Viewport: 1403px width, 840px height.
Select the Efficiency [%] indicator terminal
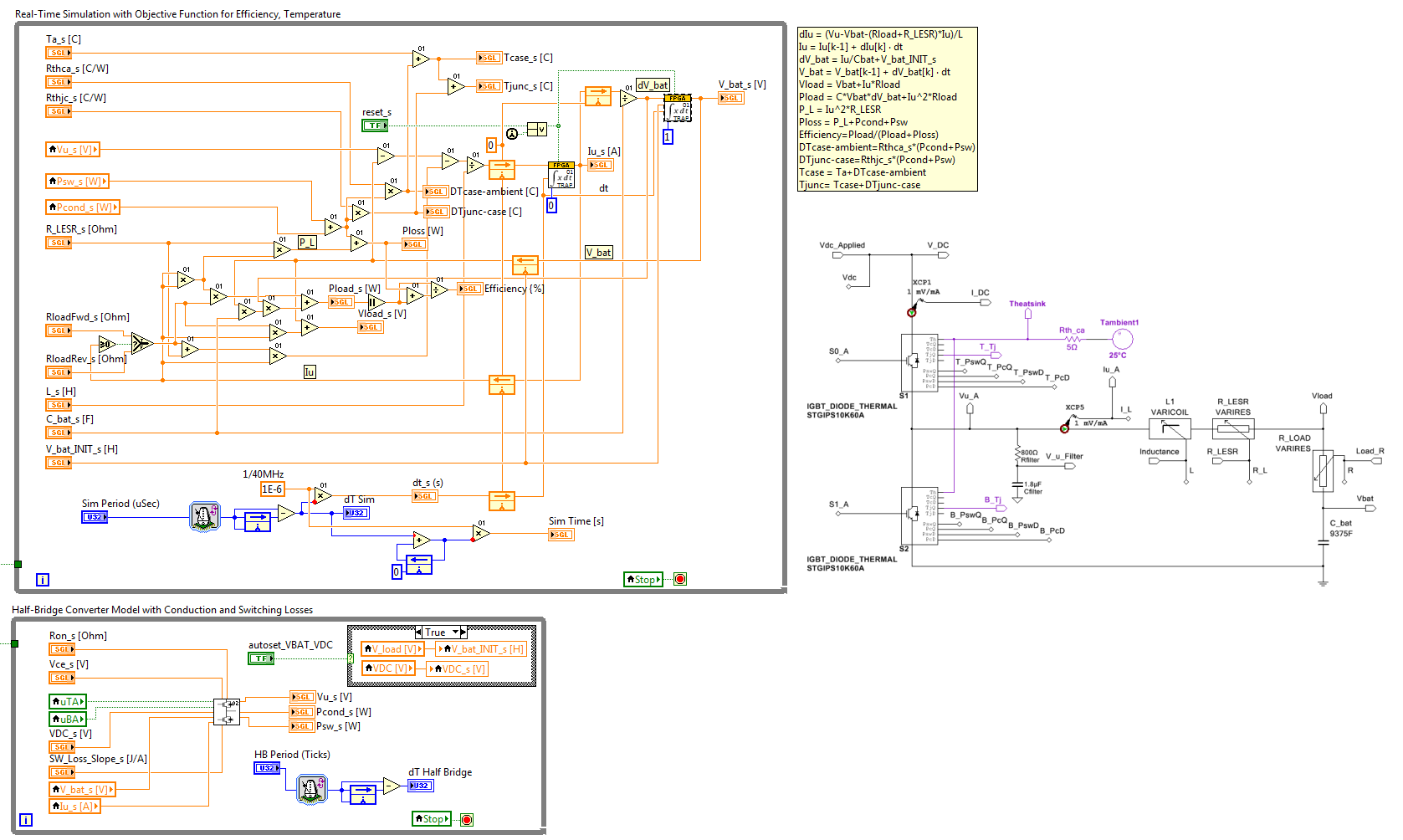click(x=470, y=289)
